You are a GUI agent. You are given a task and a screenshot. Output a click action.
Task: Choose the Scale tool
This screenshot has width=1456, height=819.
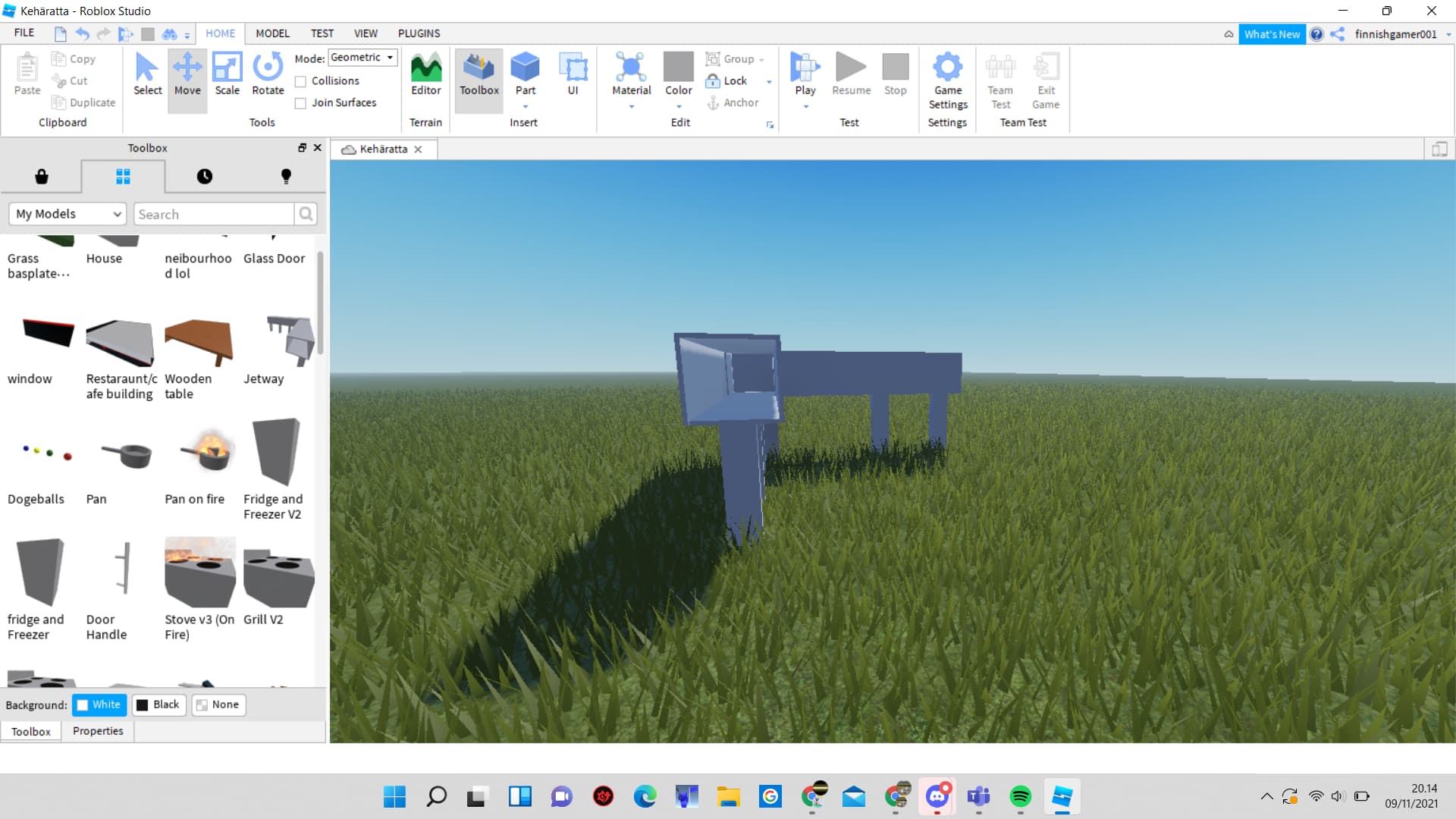[227, 74]
